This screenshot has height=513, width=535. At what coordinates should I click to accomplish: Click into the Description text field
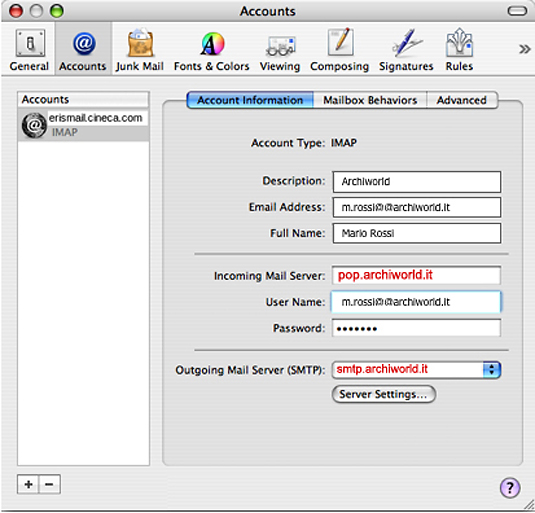(x=417, y=182)
